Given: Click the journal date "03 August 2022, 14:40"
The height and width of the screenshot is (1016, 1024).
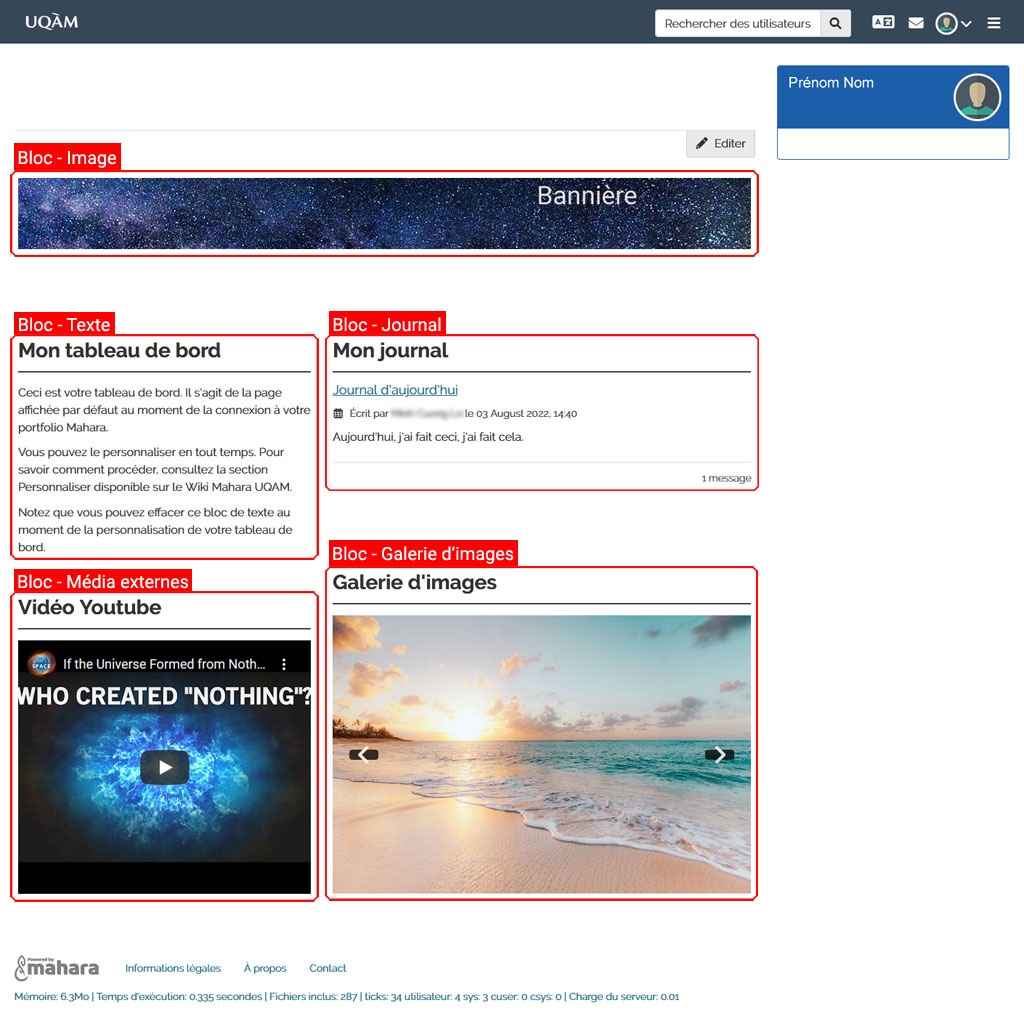Looking at the screenshot, I should point(526,413).
